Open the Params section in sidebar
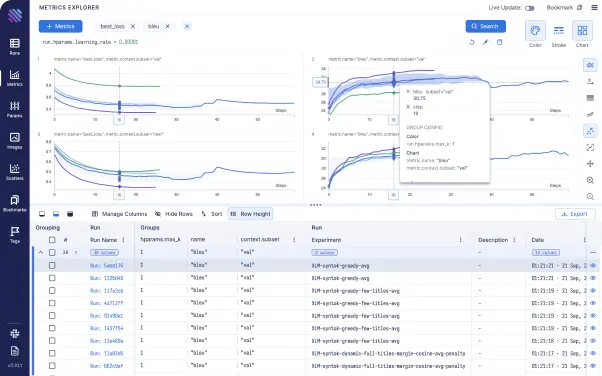This screenshot has width=602, height=376. tap(15, 109)
